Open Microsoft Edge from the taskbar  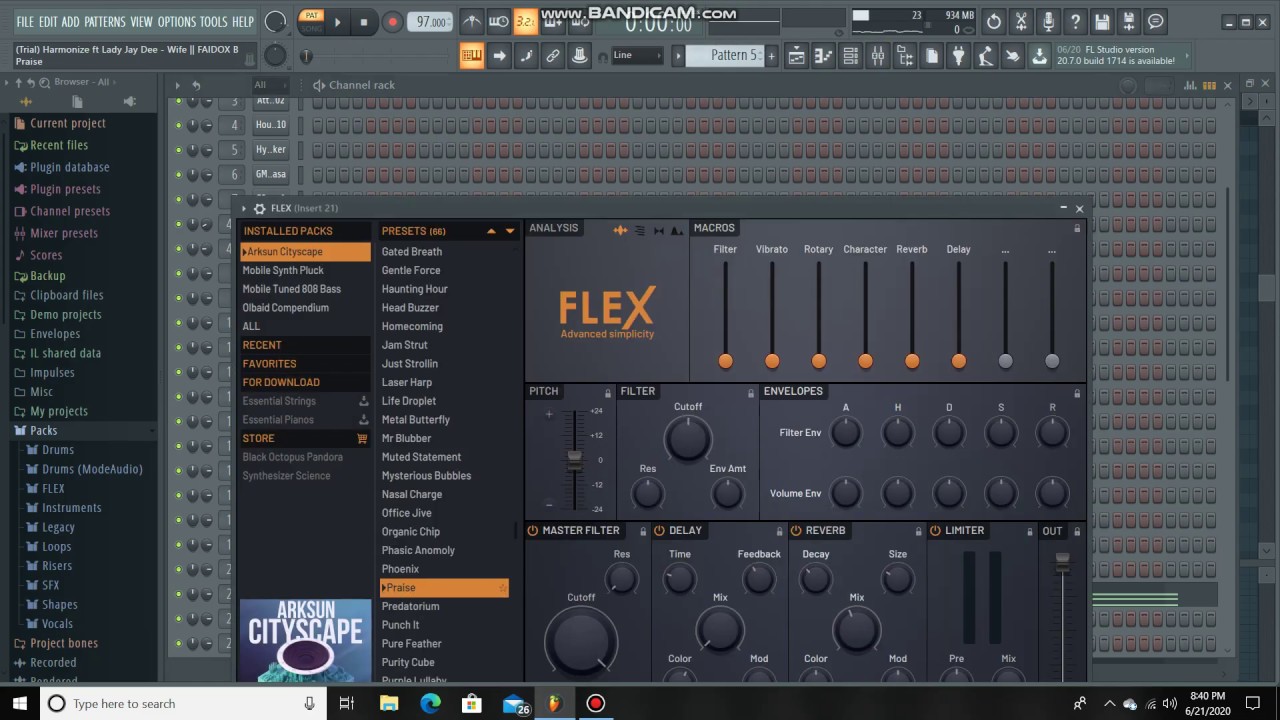click(x=430, y=703)
